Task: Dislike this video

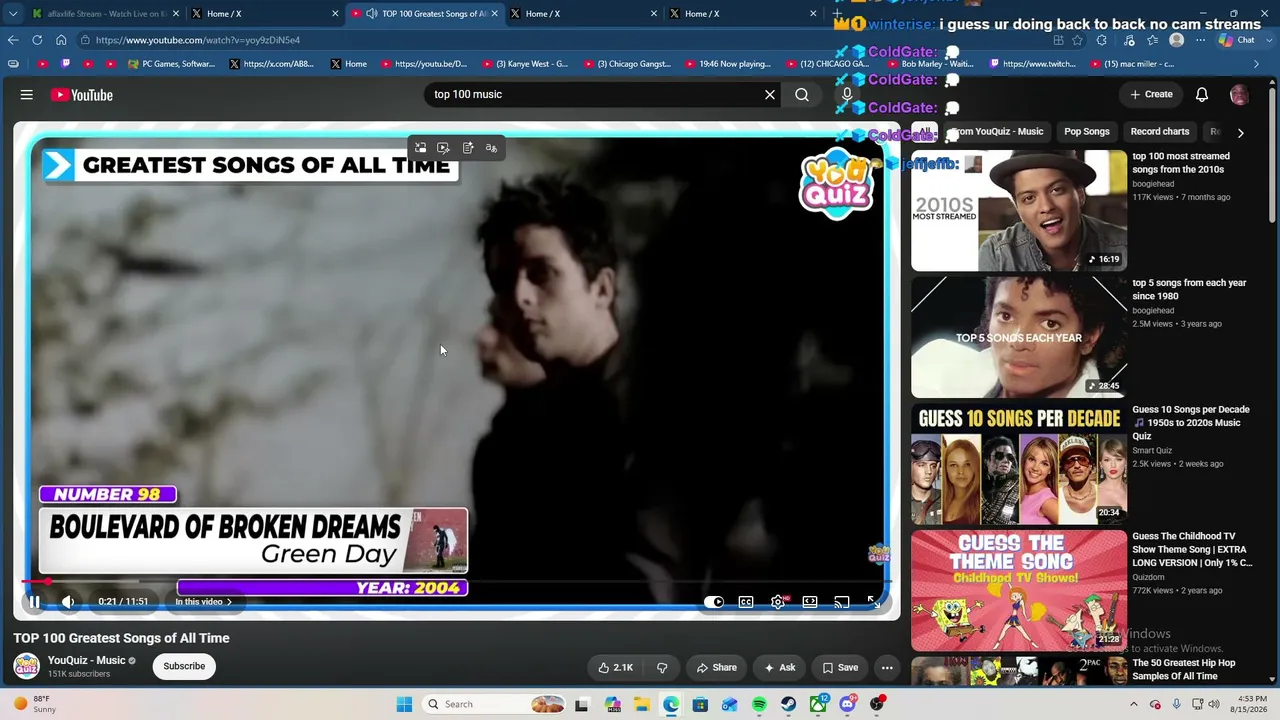Action: tap(662, 668)
